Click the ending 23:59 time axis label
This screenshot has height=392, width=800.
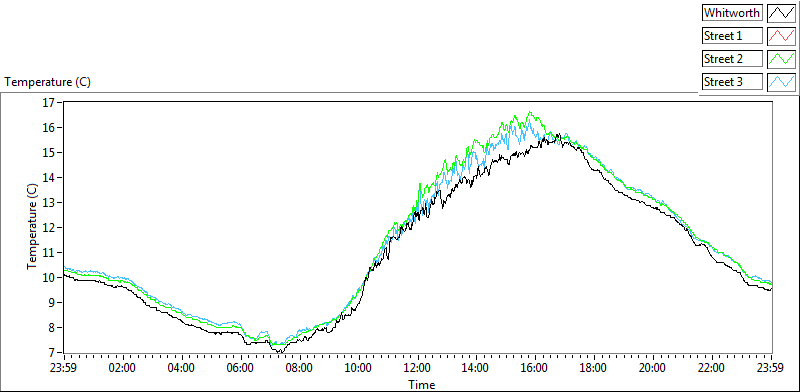click(x=771, y=368)
